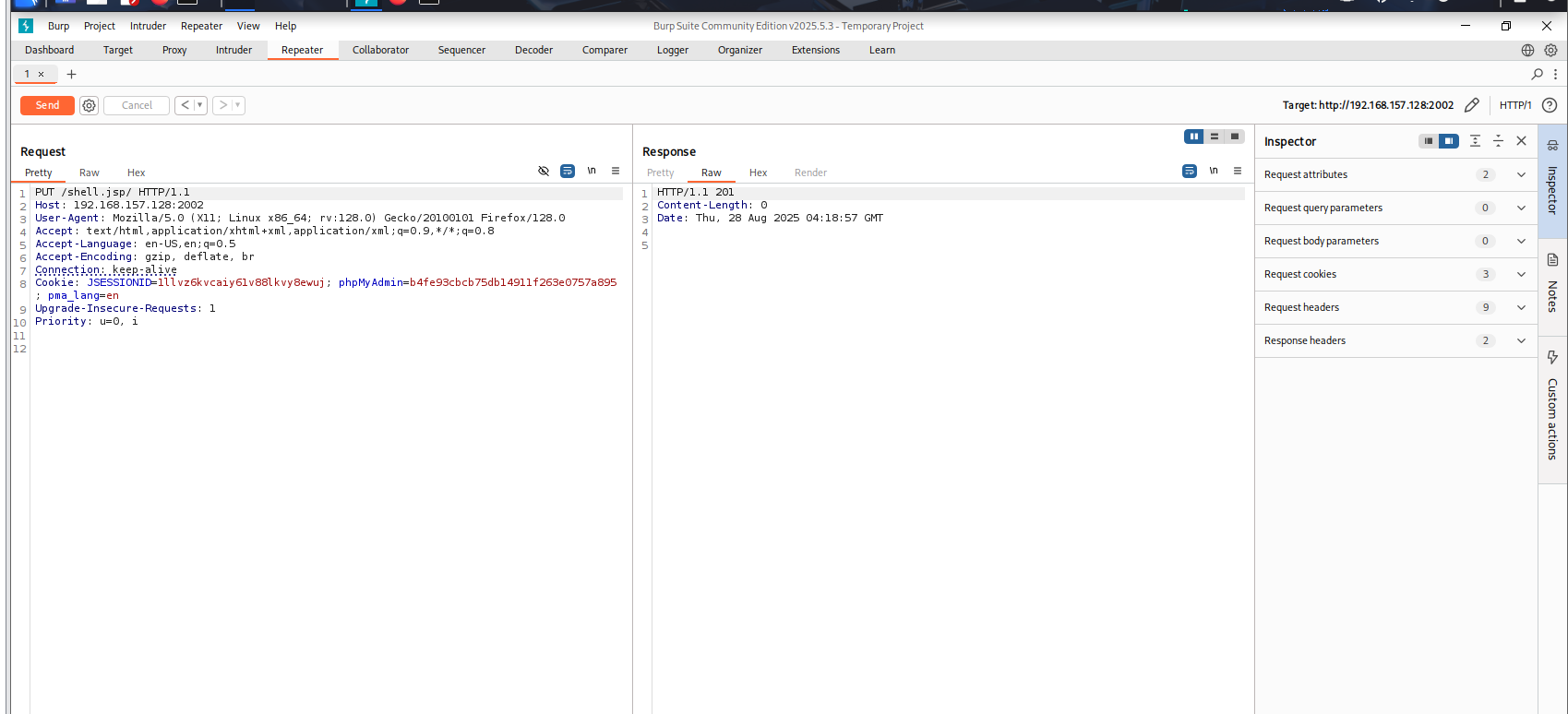Send the PUT request
Viewport: 1568px width, 714px height.
(x=47, y=105)
